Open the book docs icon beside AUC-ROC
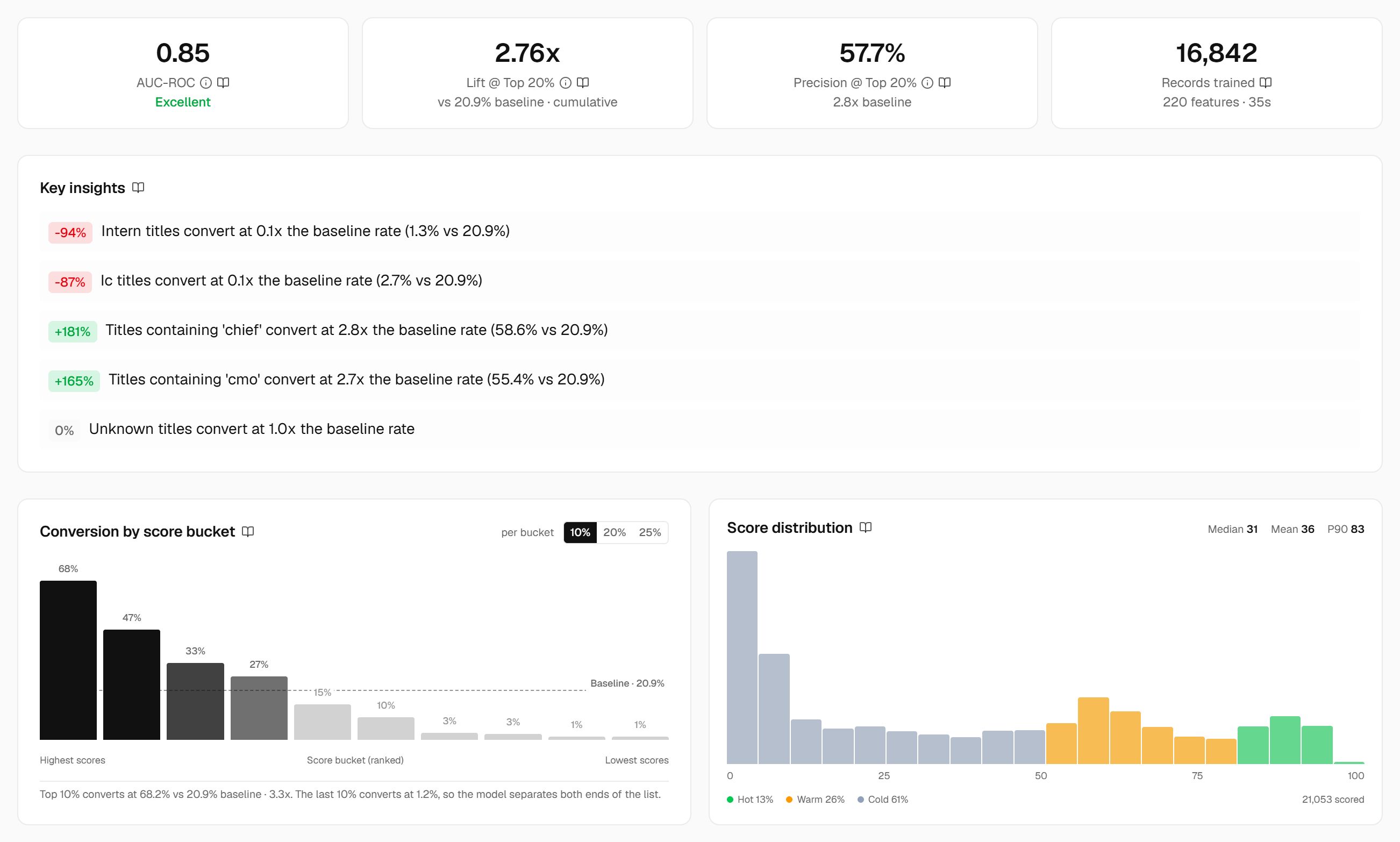 coord(224,83)
